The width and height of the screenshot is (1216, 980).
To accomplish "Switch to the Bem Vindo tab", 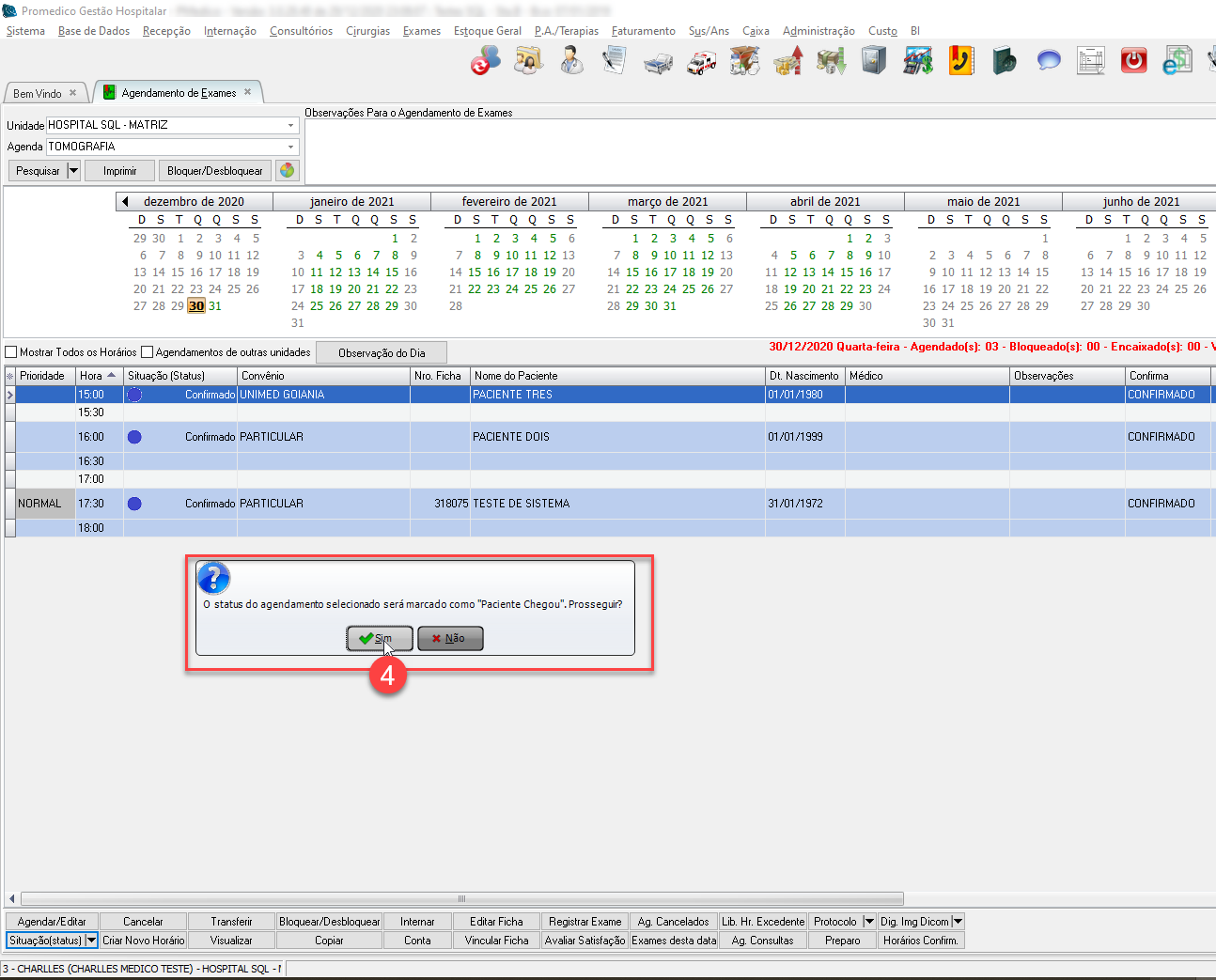I will 38,93.
